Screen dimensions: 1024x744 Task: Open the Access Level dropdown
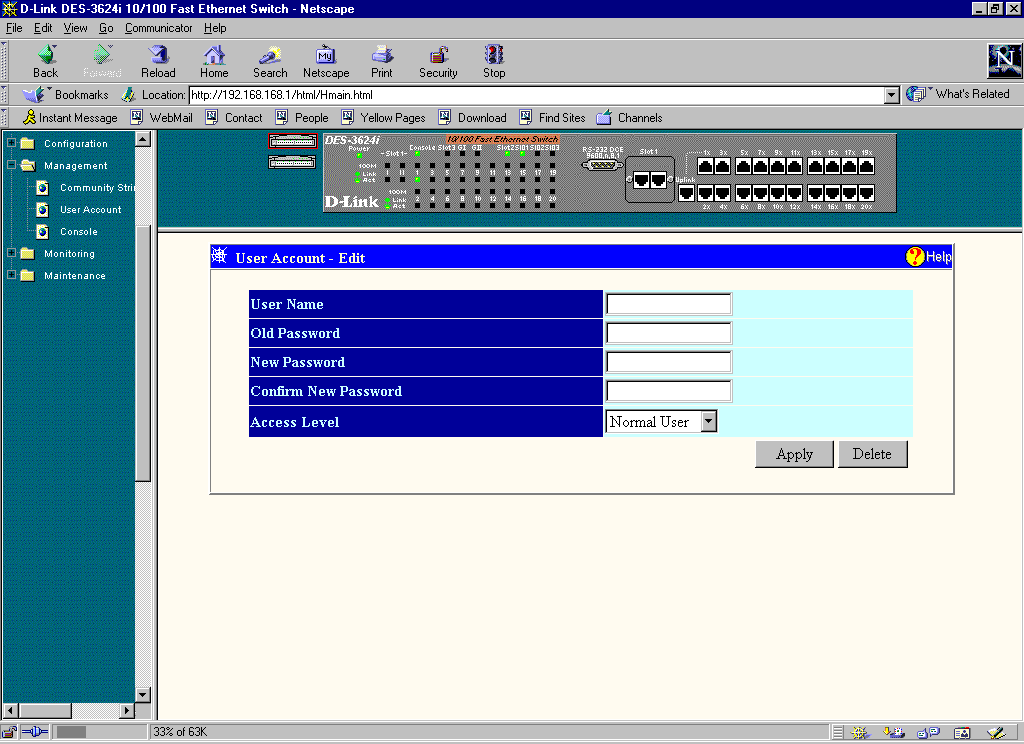pos(709,422)
